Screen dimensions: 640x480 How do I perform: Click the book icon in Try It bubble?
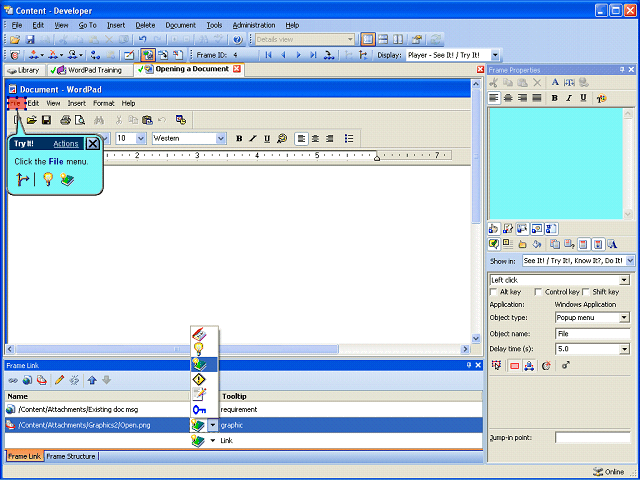click(67, 179)
